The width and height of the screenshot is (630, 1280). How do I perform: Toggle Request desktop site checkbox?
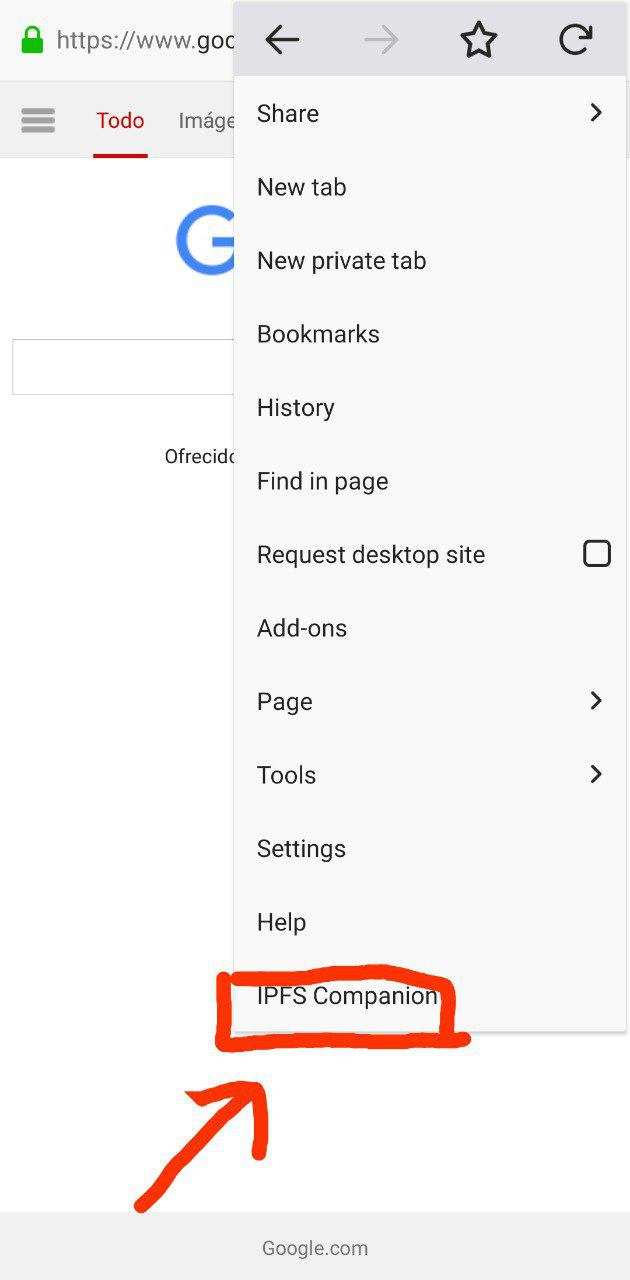click(x=597, y=553)
